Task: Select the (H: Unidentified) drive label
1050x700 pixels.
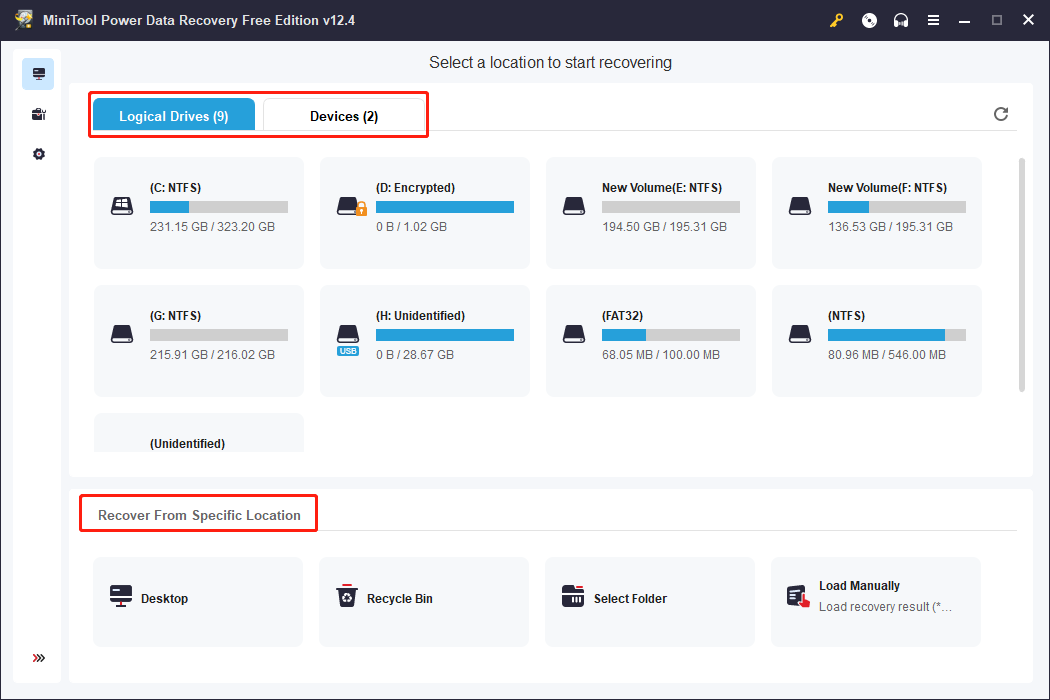Action: 421,316
